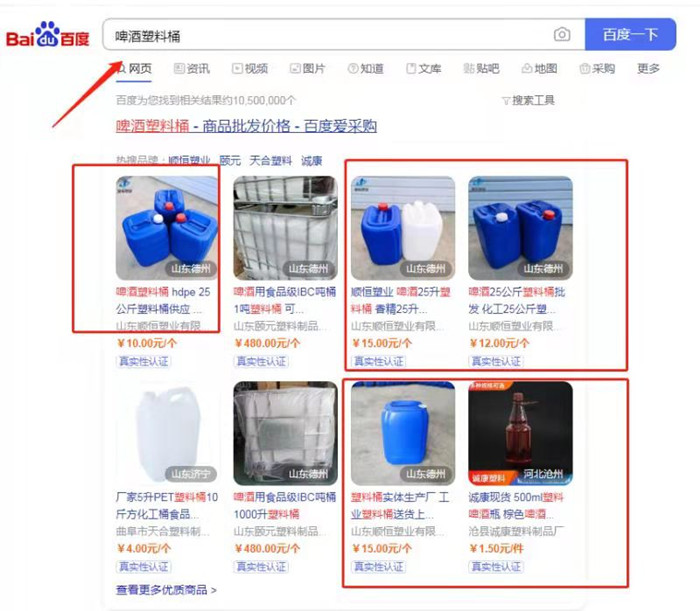The width and height of the screenshot is (700, 611).
Task: Expand the 更多 more menu
Action: click(648, 68)
